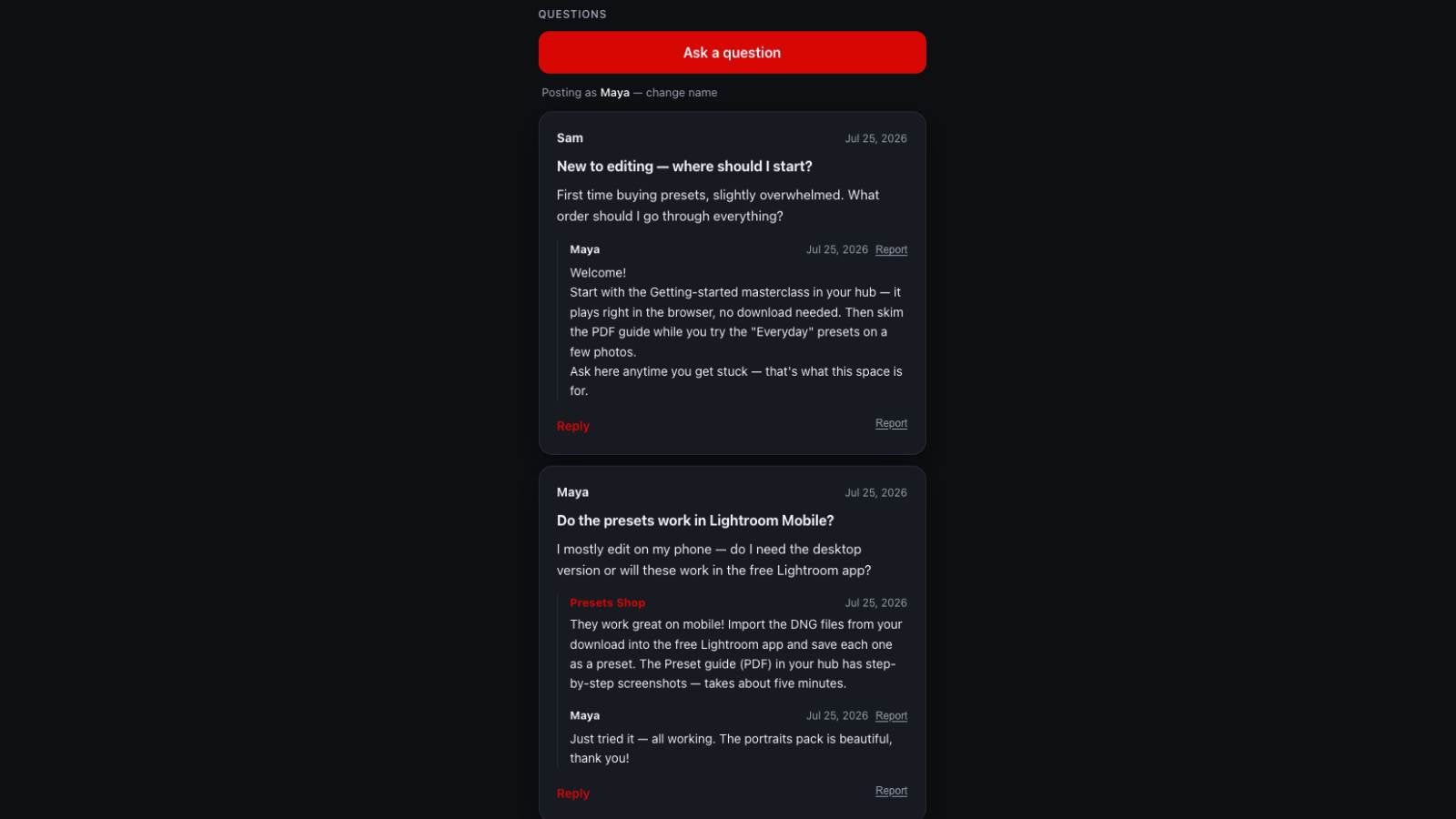
Task: Open the change name link
Action: coord(682,93)
